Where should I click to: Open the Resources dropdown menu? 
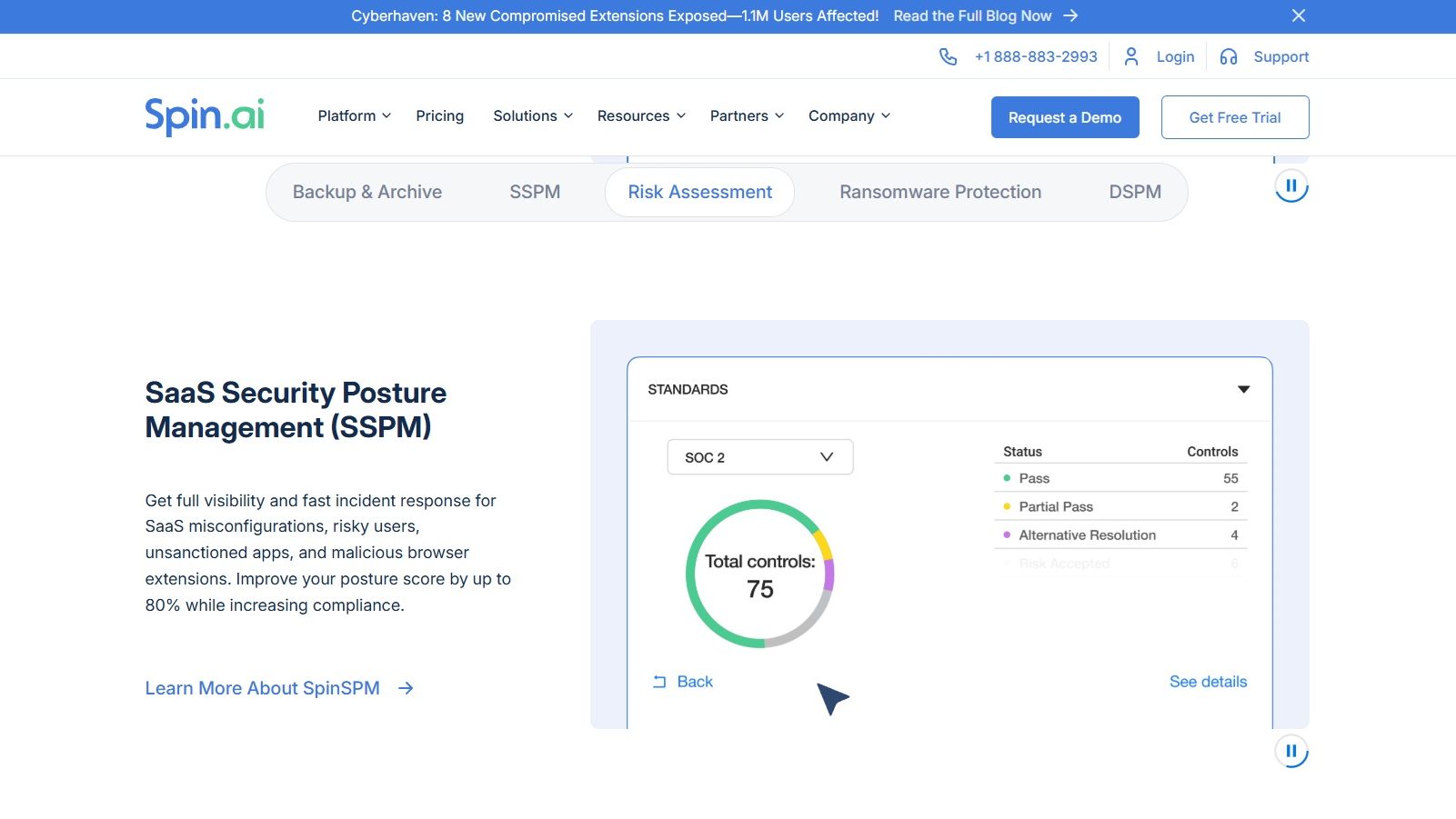coord(640,116)
